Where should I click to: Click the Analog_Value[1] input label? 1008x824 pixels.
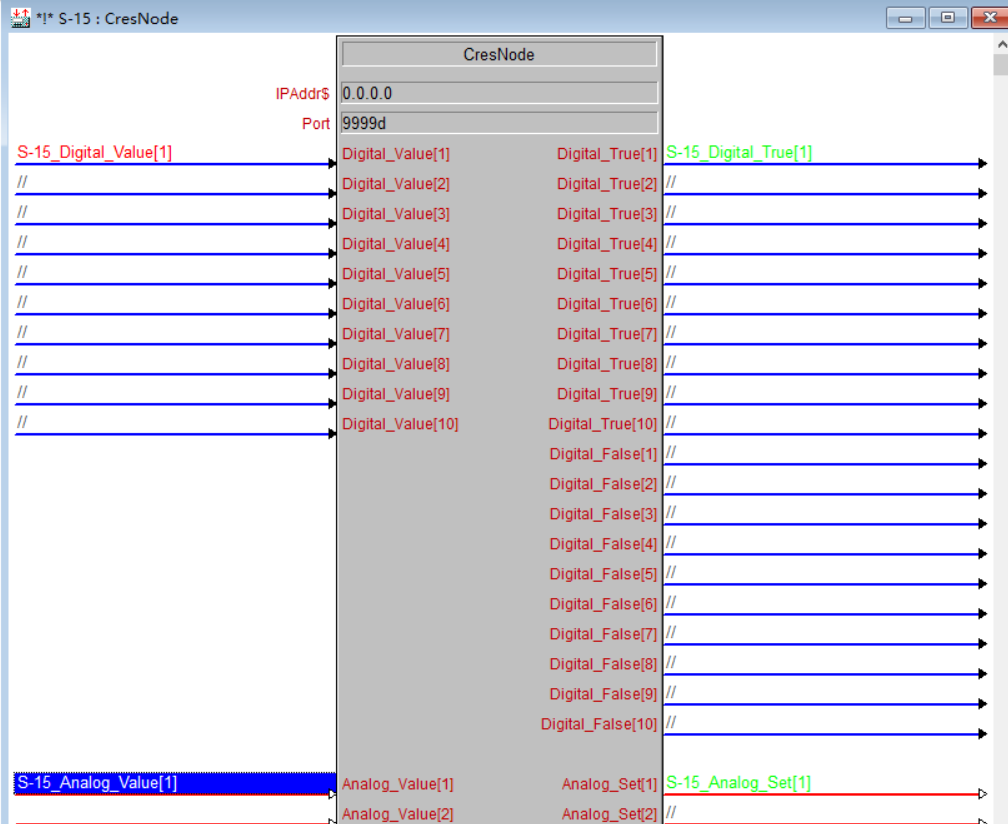[x=398, y=784]
